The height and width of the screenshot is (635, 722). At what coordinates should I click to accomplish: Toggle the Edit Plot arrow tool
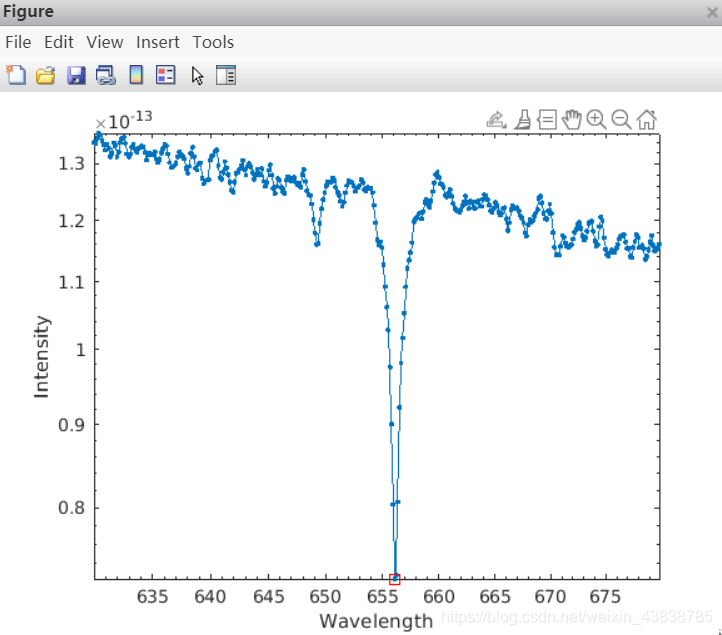pos(197,75)
